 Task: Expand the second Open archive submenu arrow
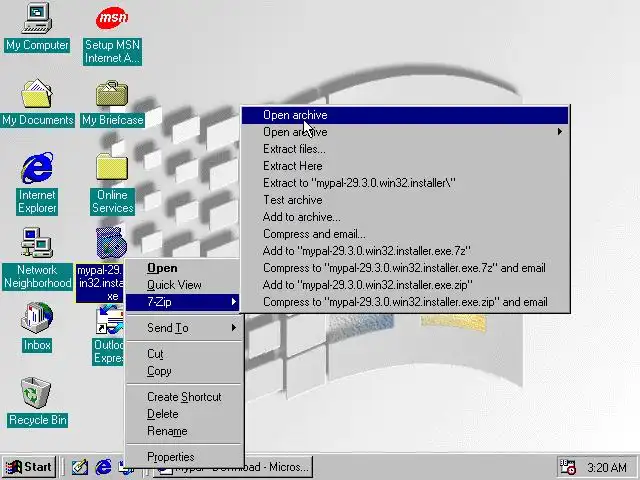coord(560,132)
